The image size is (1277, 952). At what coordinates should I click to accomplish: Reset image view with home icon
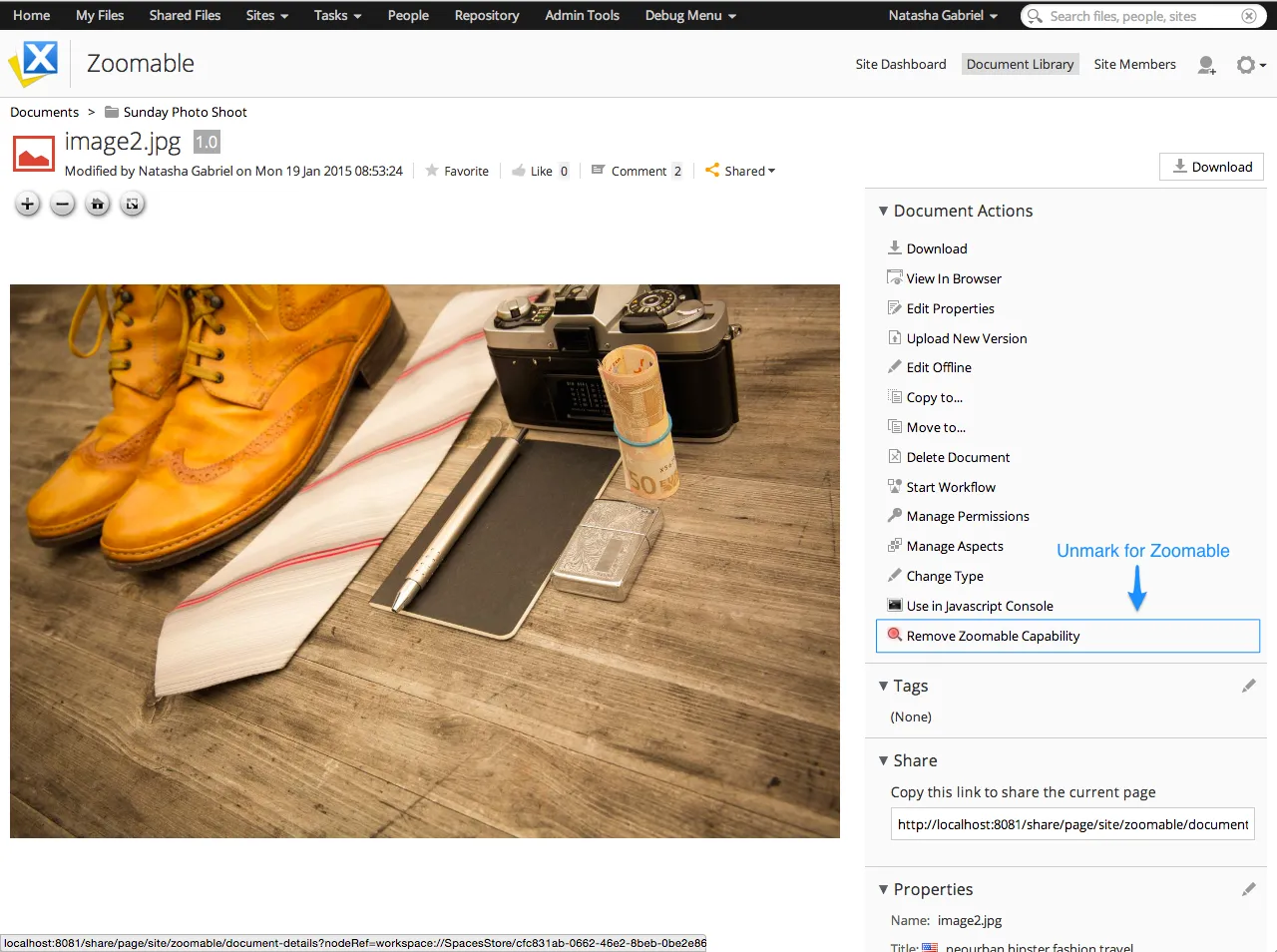coord(98,205)
